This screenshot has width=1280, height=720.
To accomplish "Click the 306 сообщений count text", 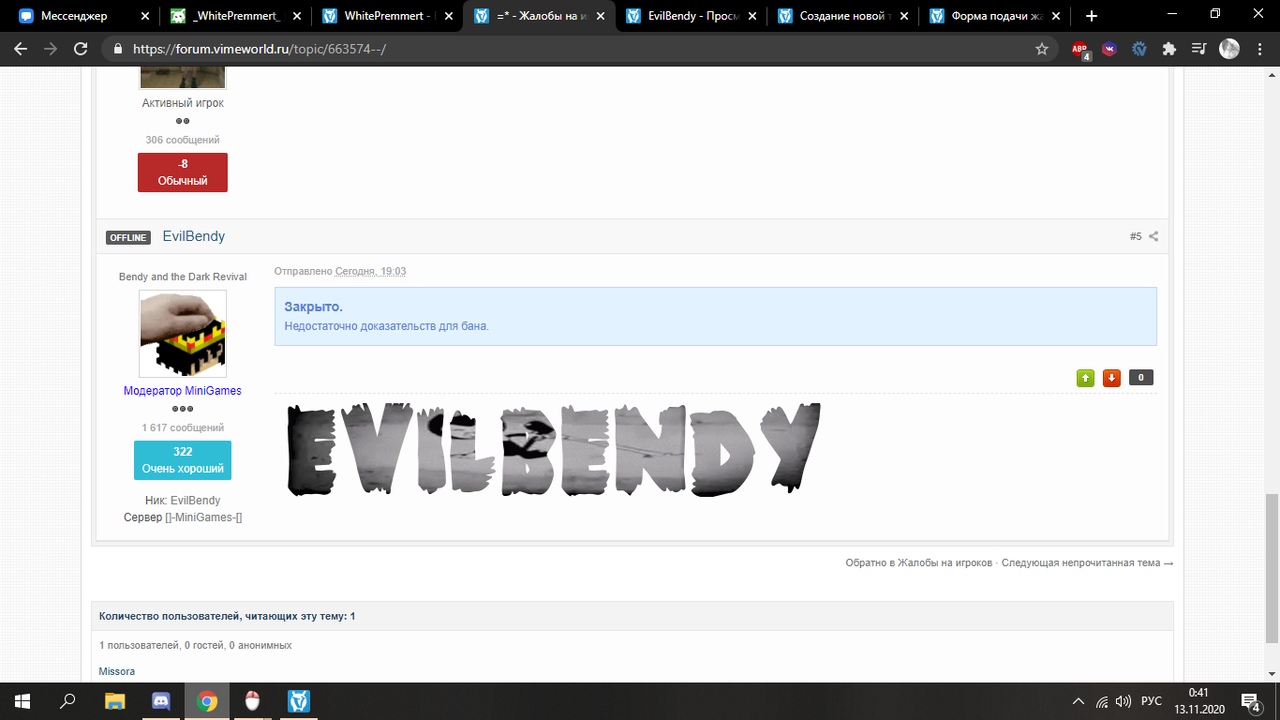I will tap(182, 140).
